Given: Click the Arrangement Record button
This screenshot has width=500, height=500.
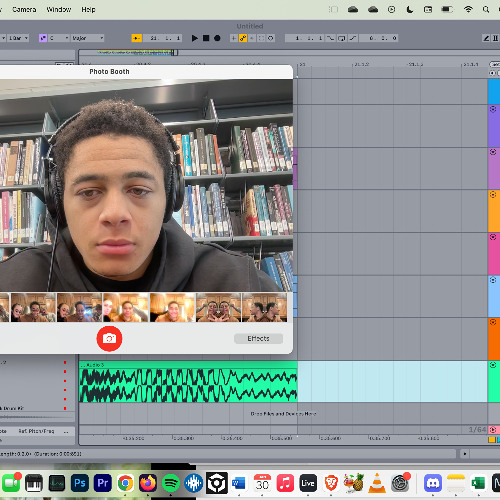Looking at the screenshot, I should (x=217, y=38).
